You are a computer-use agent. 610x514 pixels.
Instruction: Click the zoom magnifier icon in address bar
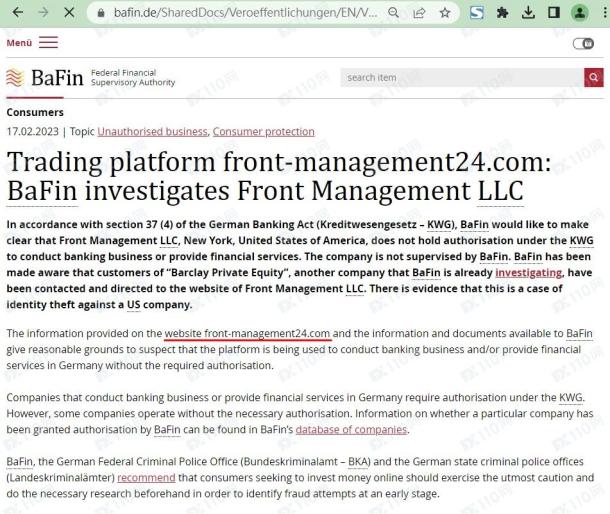click(x=393, y=13)
